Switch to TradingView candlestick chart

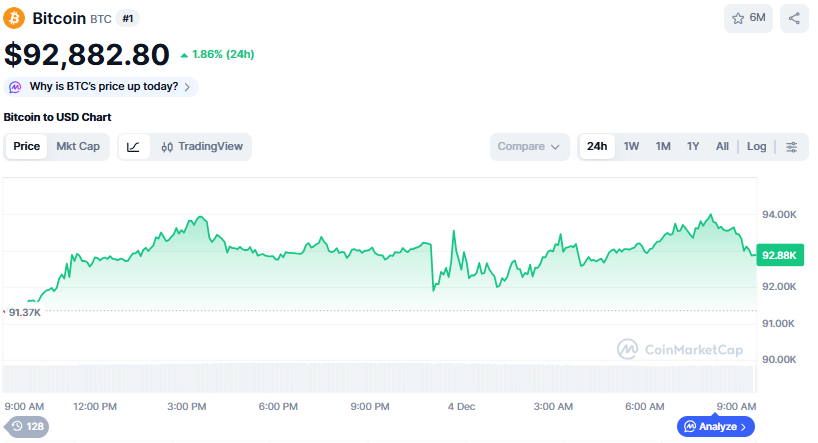201,147
